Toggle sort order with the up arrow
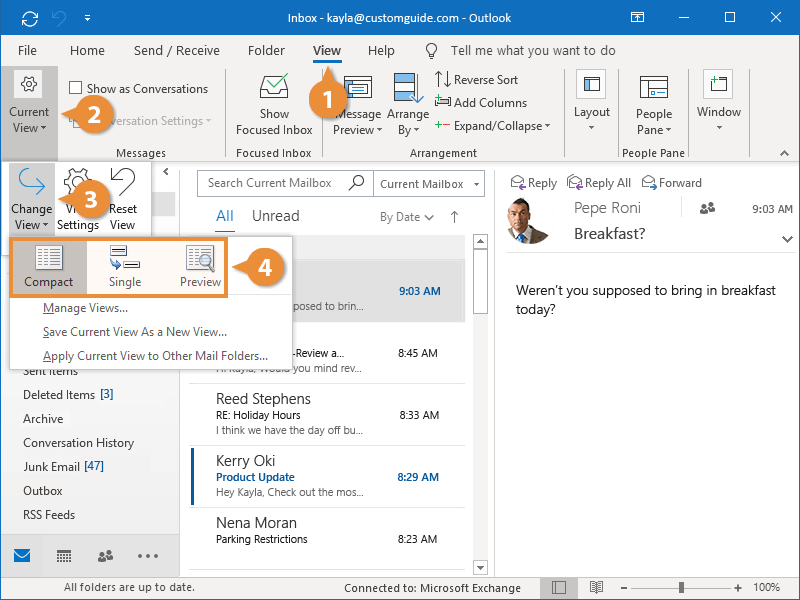The width and height of the screenshot is (800, 600). (454, 217)
